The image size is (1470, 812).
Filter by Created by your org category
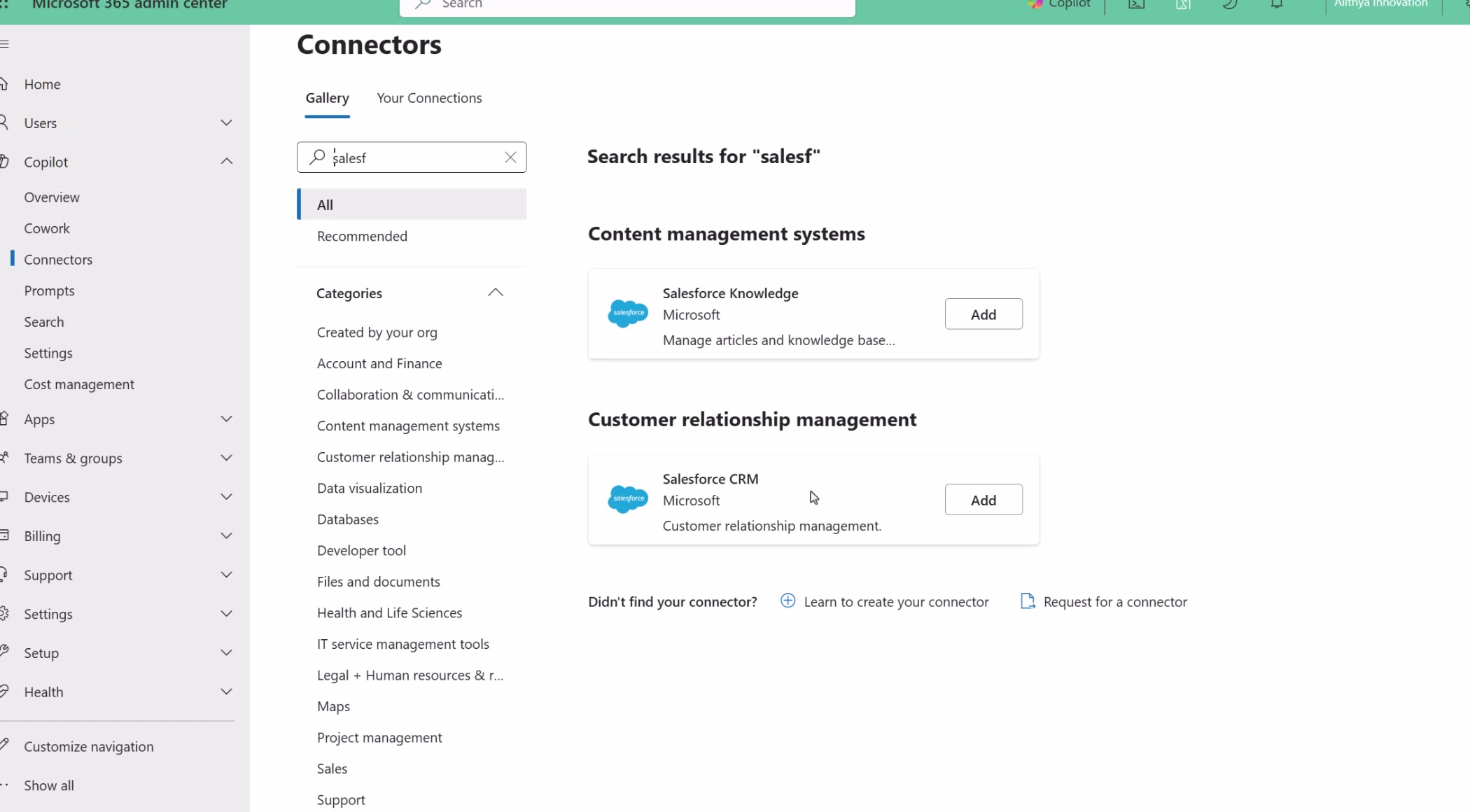(377, 332)
